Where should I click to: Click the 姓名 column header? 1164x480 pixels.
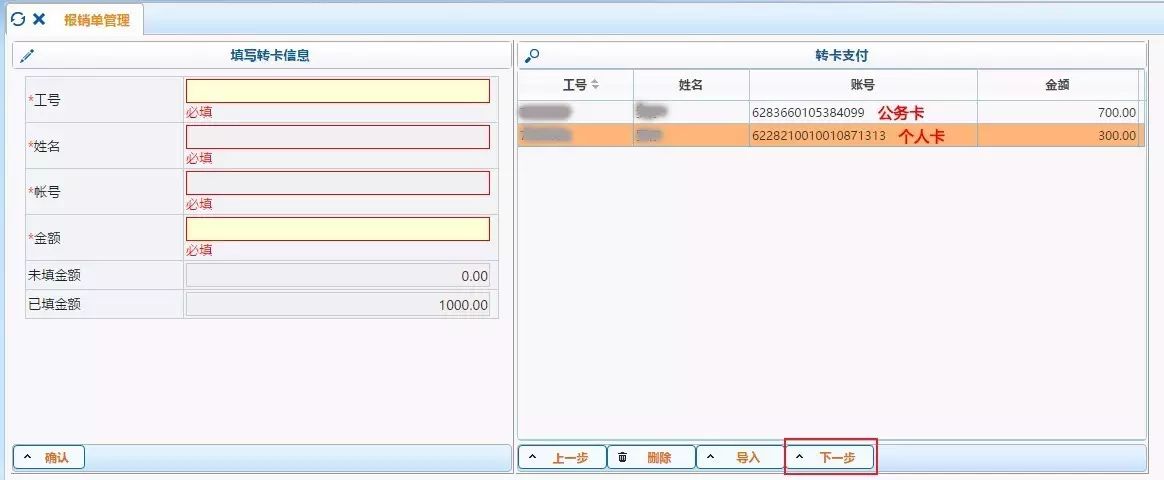click(x=691, y=85)
